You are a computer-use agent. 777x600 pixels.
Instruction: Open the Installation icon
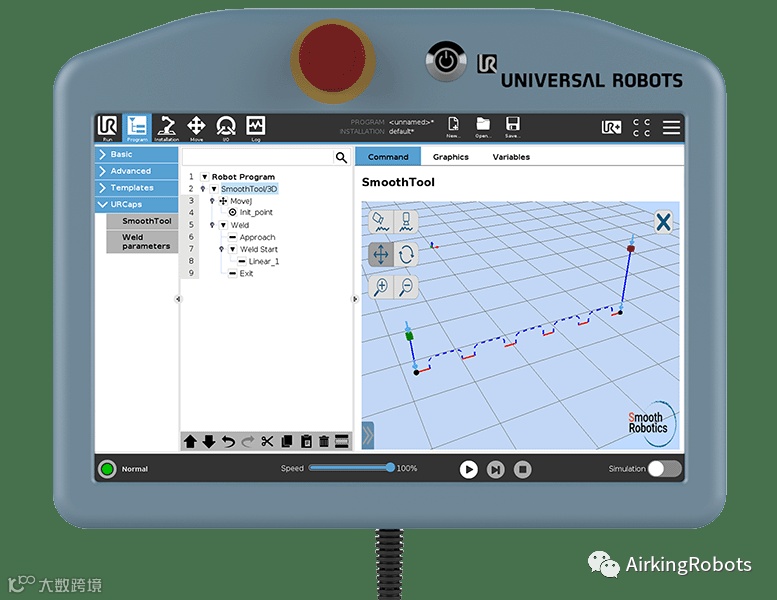click(166, 128)
